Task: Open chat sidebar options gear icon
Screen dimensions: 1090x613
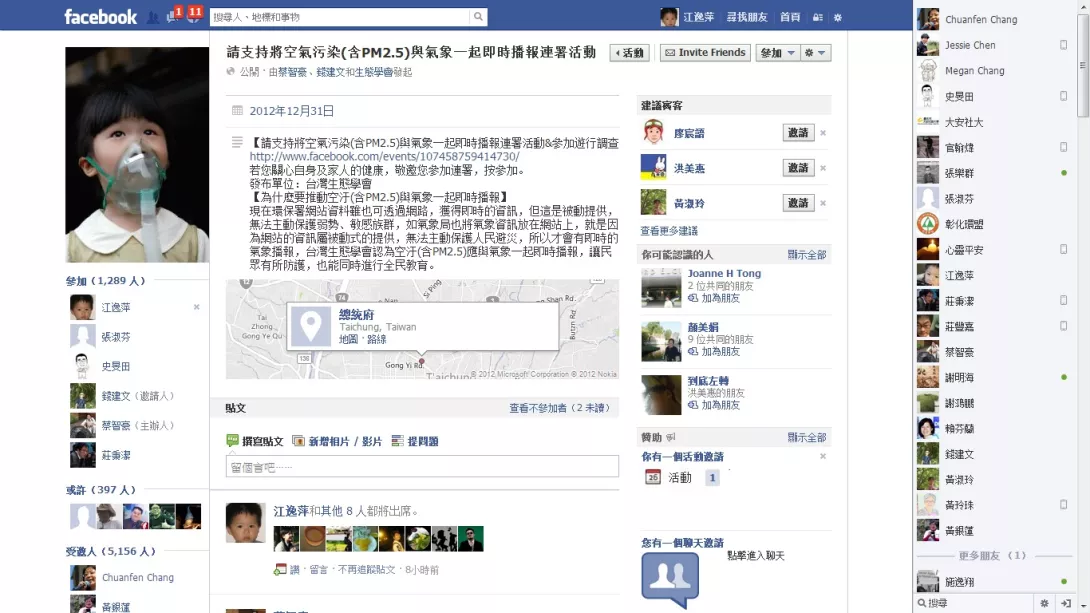Action: 1044,603
